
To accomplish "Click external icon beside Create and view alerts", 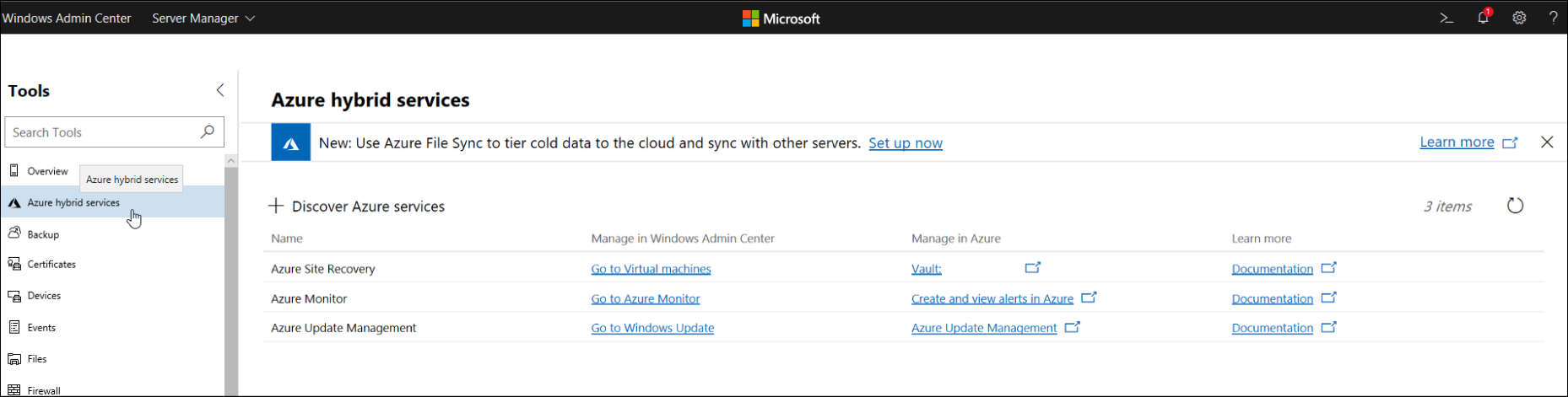I will tap(1089, 297).
